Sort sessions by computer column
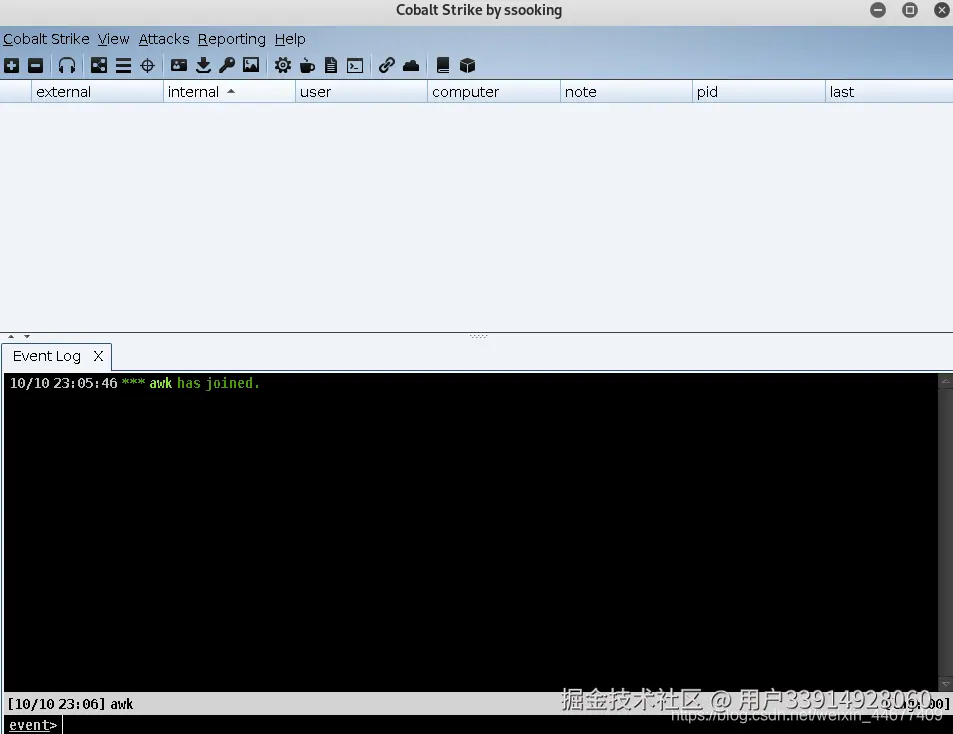The width and height of the screenshot is (953, 734). coord(494,92)
